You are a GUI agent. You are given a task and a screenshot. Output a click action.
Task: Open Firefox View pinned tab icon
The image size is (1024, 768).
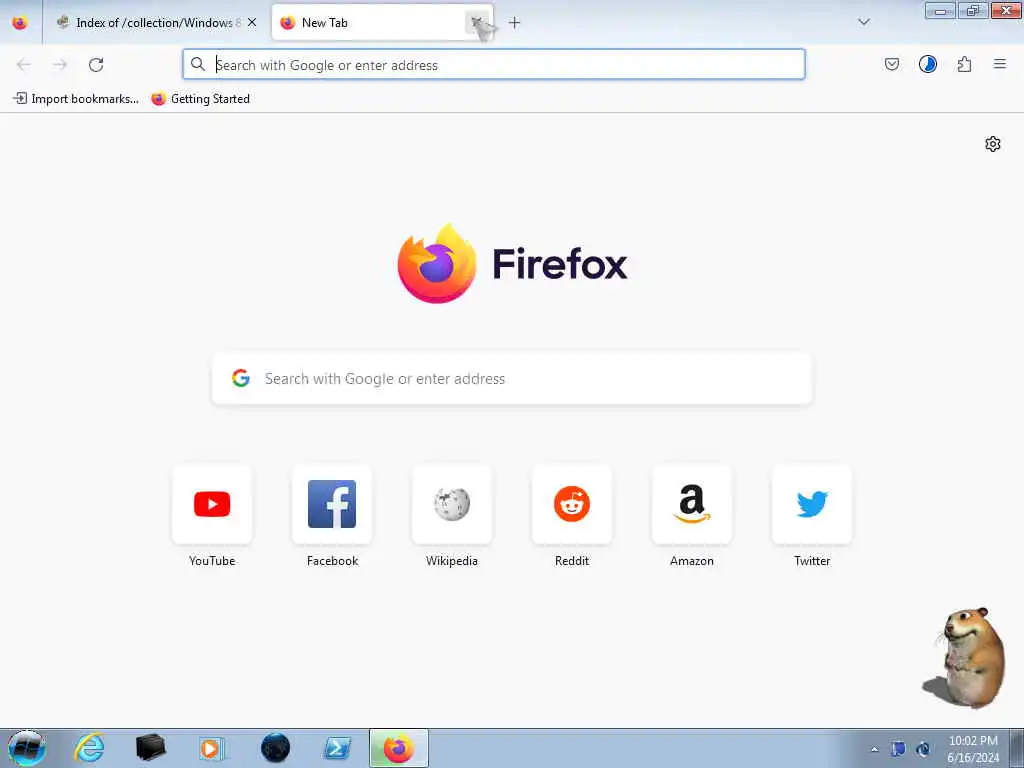[x=20, y=23]
